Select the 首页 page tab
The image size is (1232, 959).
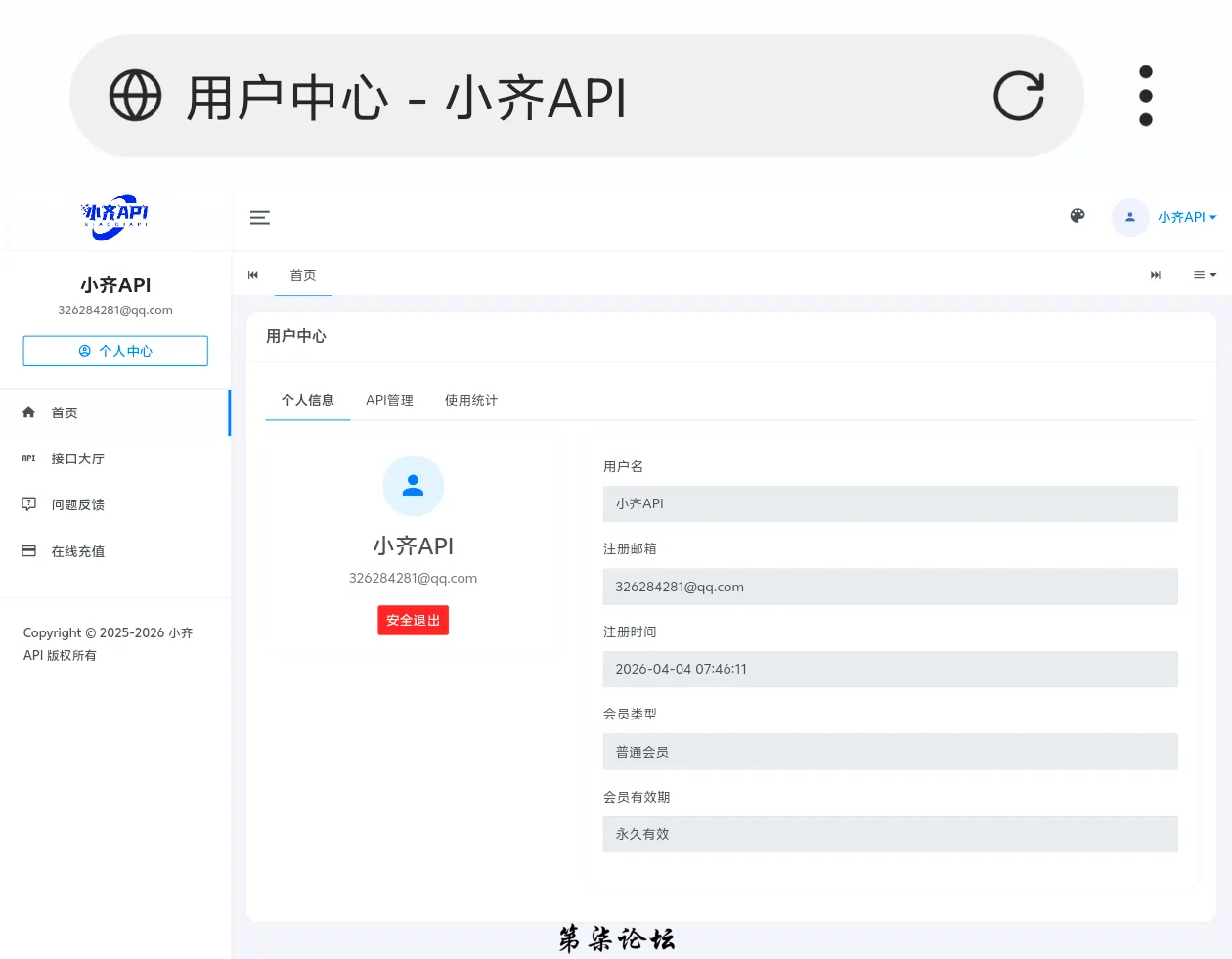point(303,275)
